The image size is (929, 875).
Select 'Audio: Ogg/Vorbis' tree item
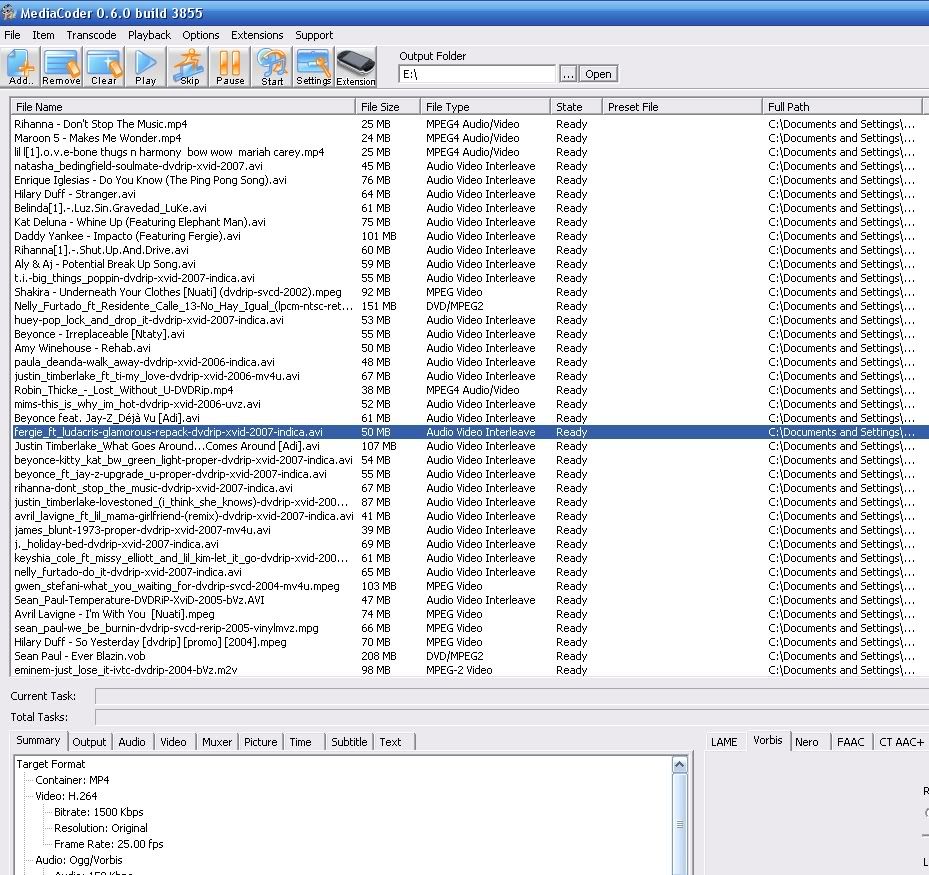coord(79,860)
